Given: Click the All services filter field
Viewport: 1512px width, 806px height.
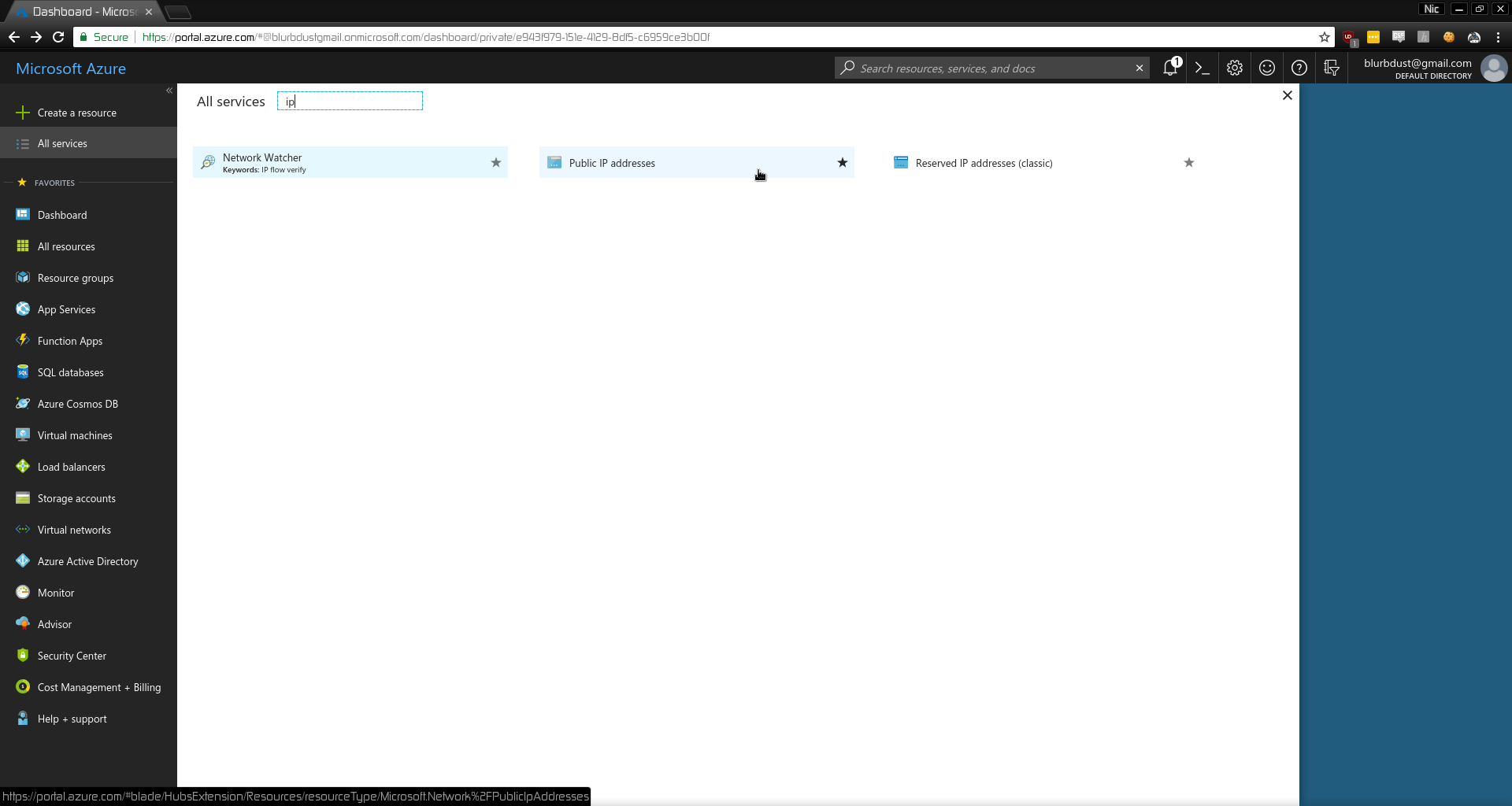Looking at the screenshot, I should tap(350, 102).
